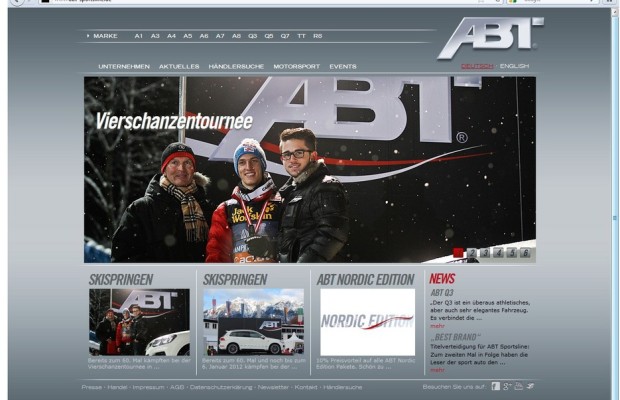Viewport: 620px width, 400px height.
Task: Open the Newsletter footer link
Action: 273,387
